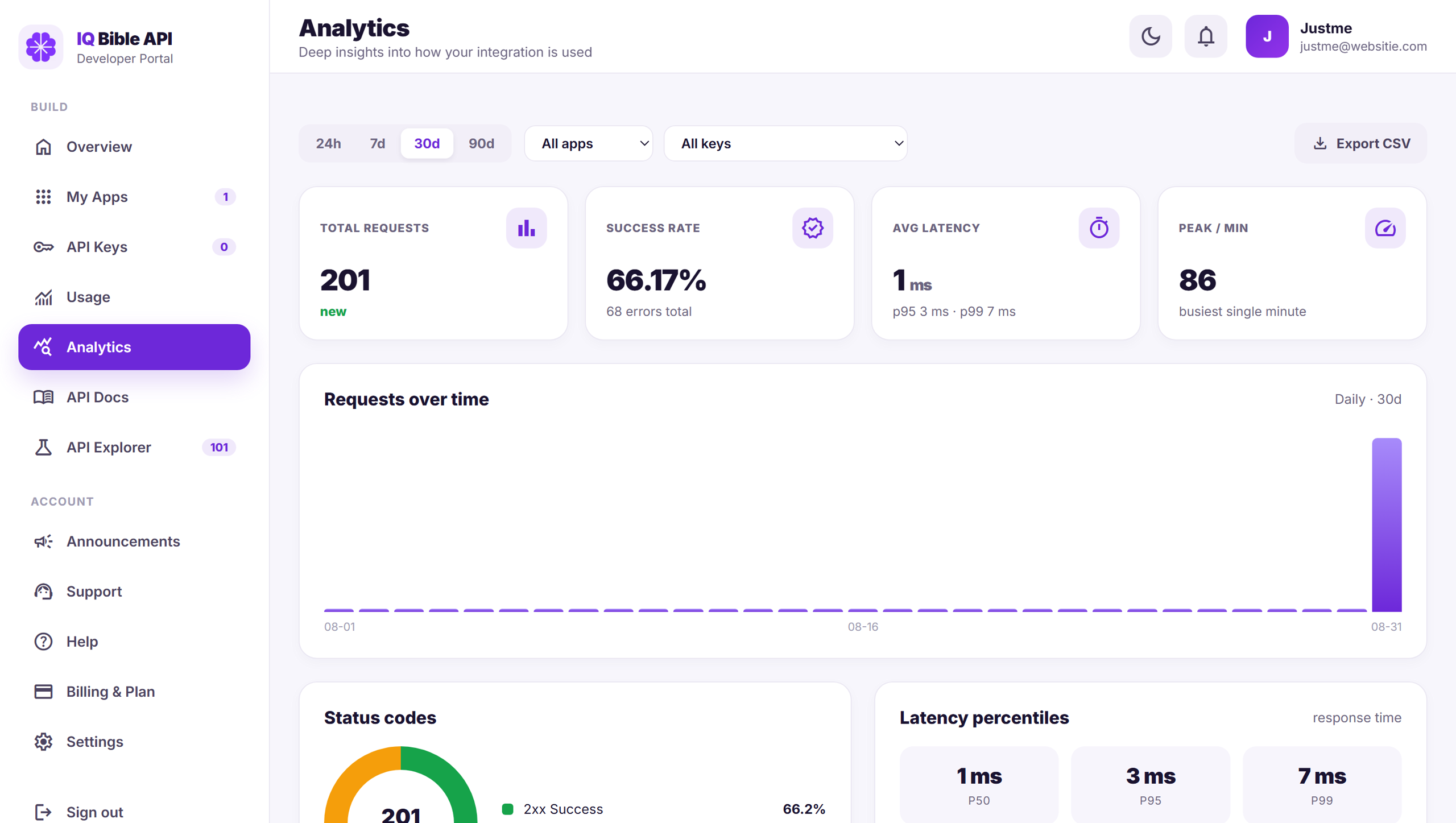Open the Help page
The image size is (1456, 823).
134,642
